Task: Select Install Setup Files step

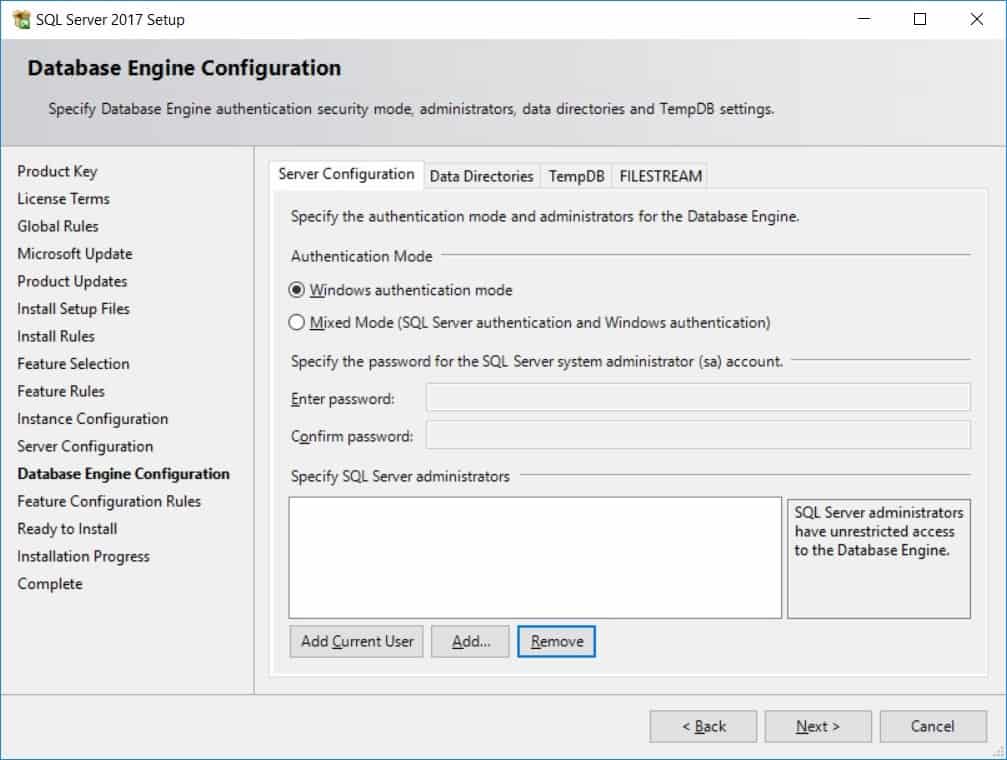Action: tap(74, 309)
